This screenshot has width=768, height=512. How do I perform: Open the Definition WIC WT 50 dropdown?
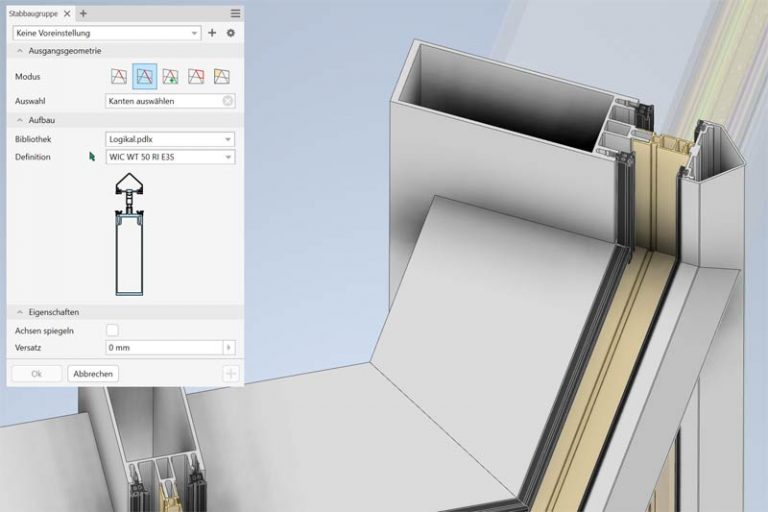[170, 157]
